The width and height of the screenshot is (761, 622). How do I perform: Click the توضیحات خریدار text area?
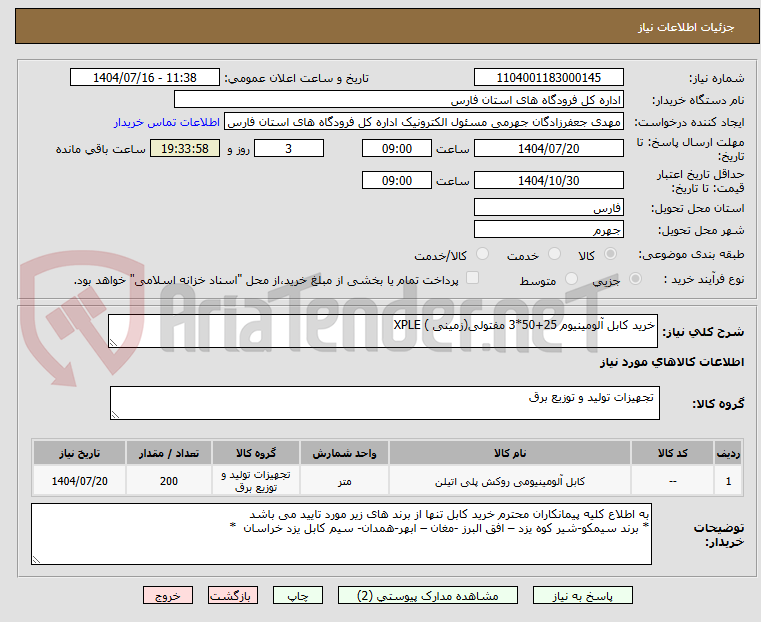341,534
